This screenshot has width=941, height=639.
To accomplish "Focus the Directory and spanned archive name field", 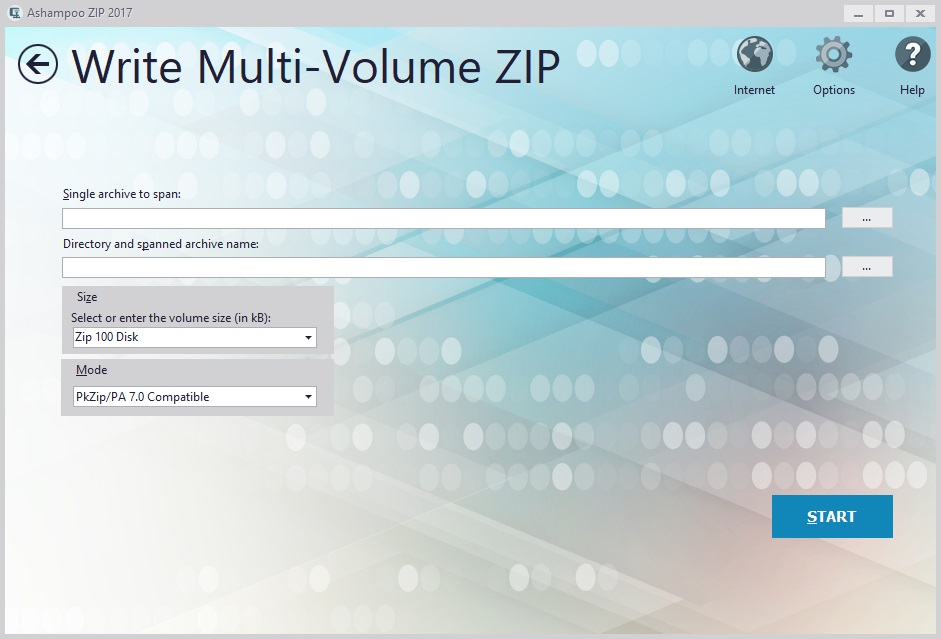I will click(x=443, y=267).
